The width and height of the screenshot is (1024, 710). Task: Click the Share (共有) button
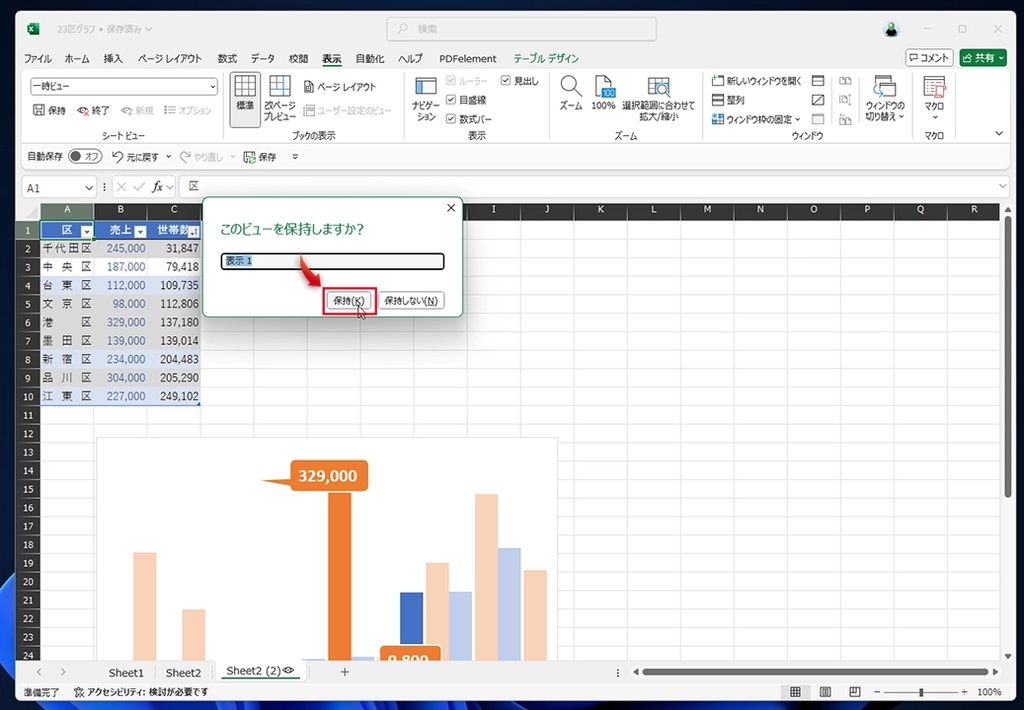983,58
